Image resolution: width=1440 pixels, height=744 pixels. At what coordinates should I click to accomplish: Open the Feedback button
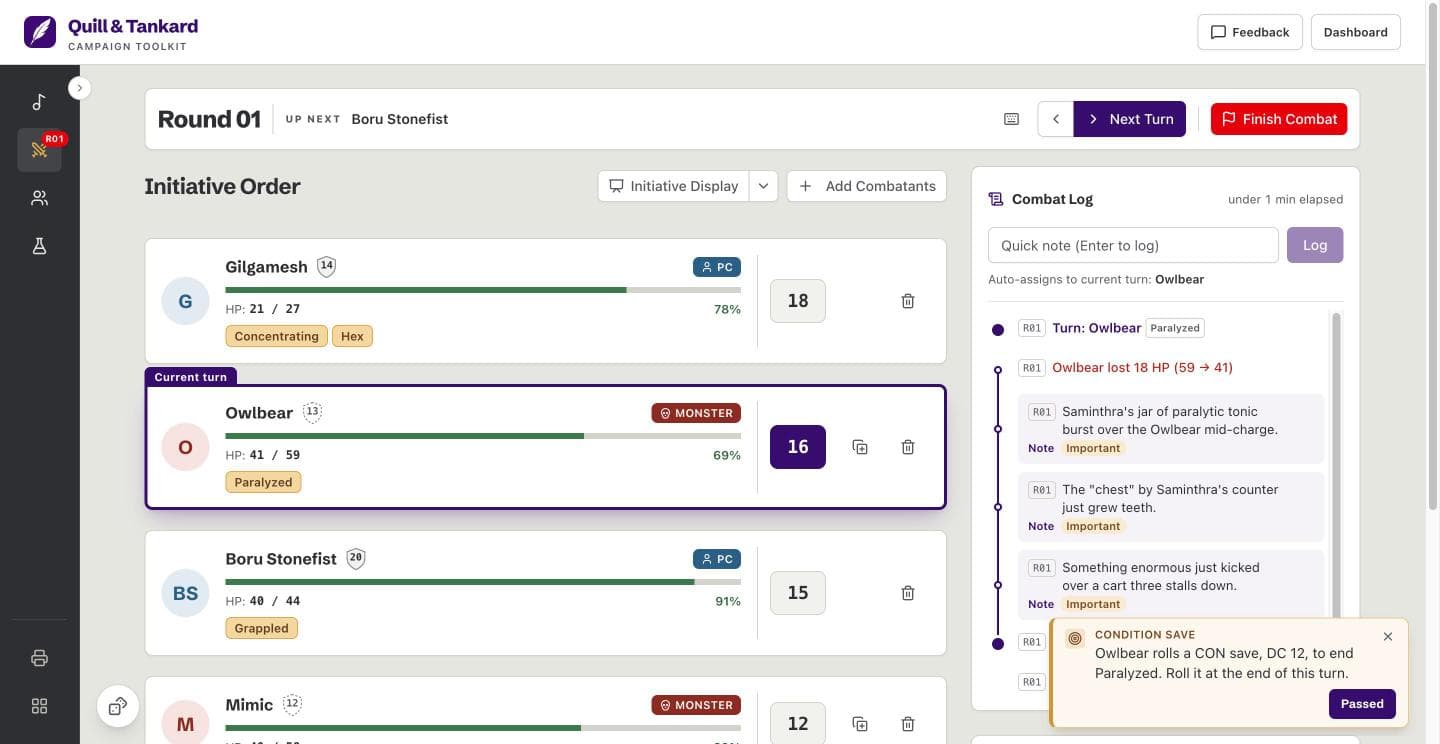(1250, 32)
